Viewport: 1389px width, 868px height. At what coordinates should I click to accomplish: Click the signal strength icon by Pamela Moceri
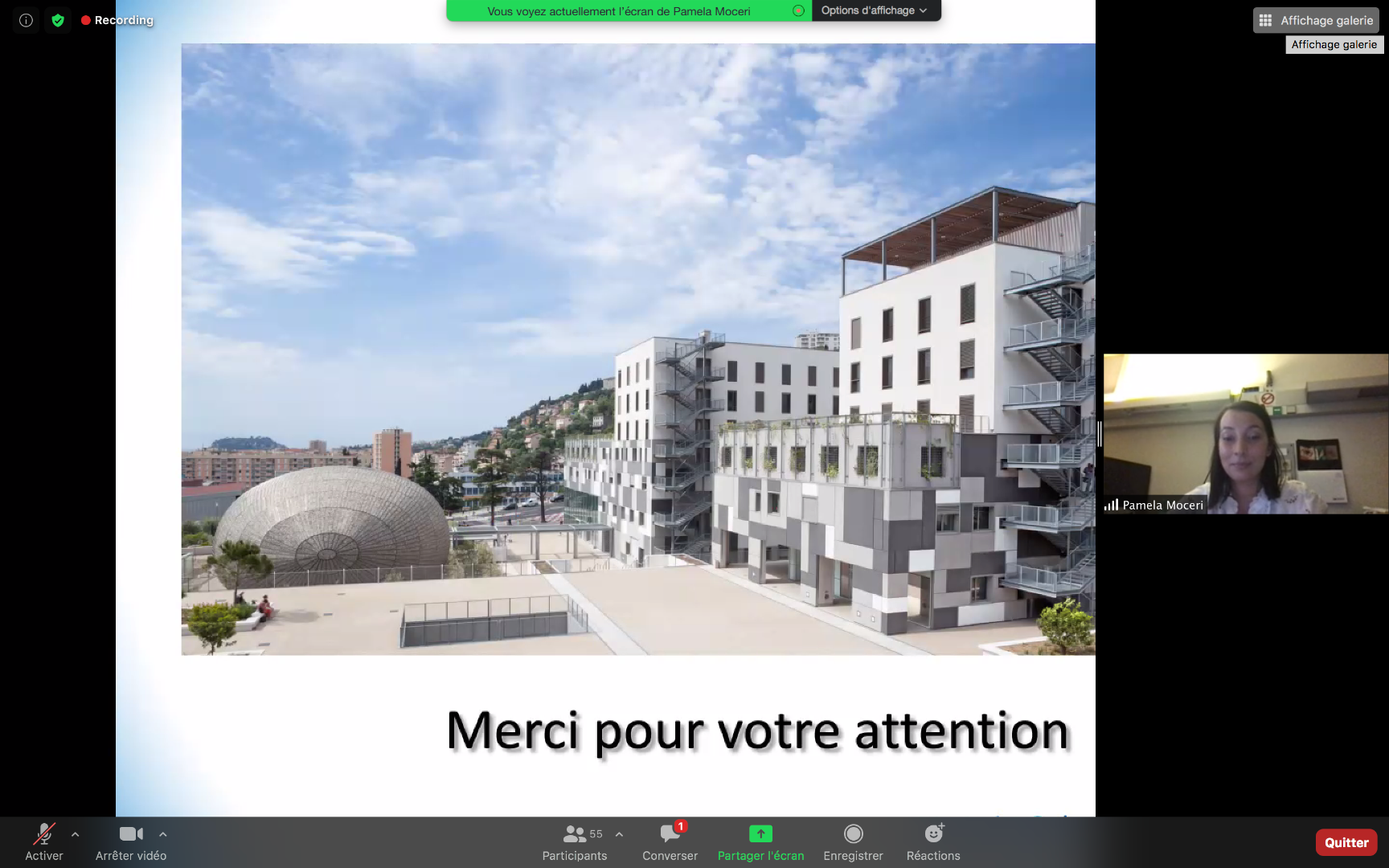1112,505
